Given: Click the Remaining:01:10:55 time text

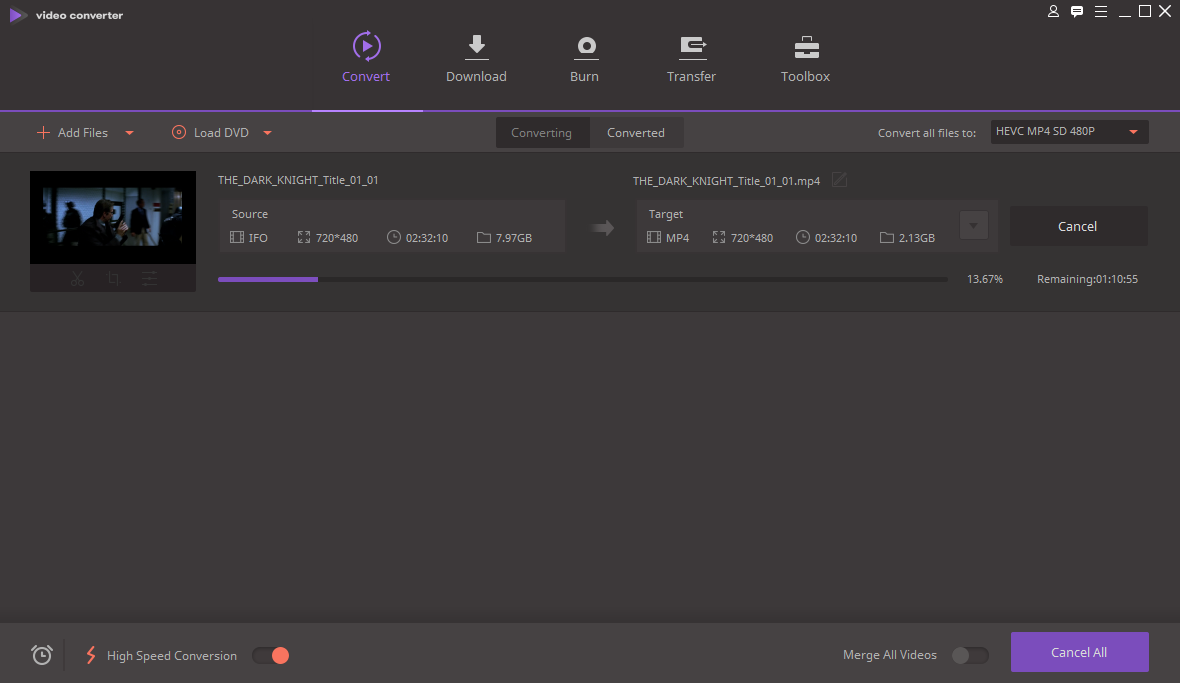Looking at the screenshot, I should click(1087, 279).
